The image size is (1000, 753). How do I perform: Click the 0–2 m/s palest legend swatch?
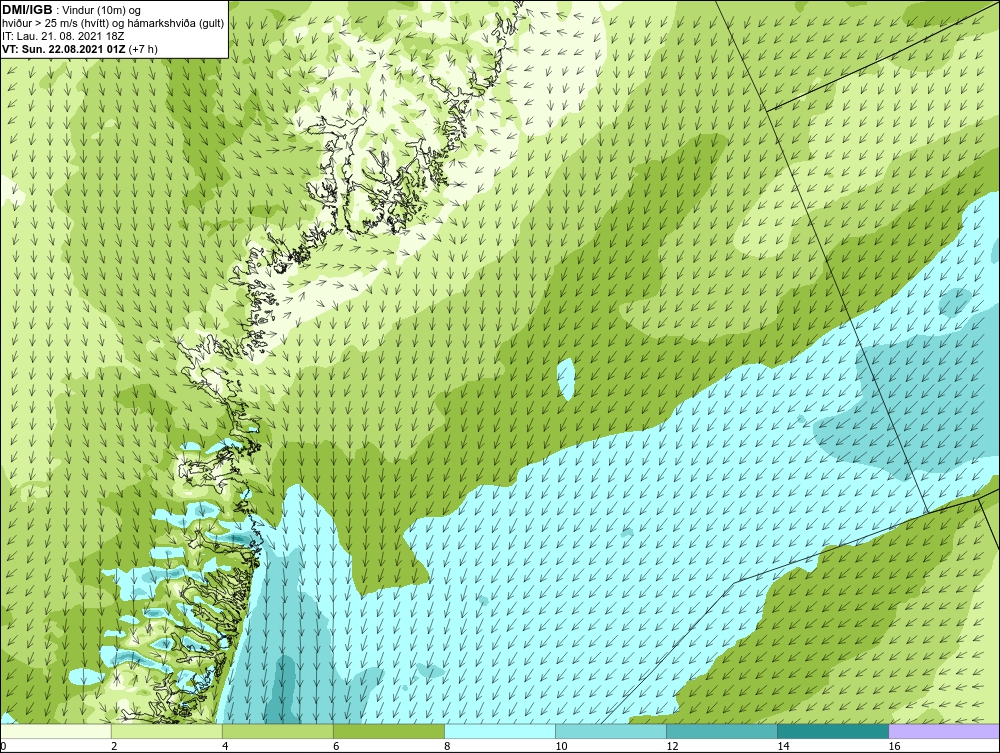click(56, 731)
